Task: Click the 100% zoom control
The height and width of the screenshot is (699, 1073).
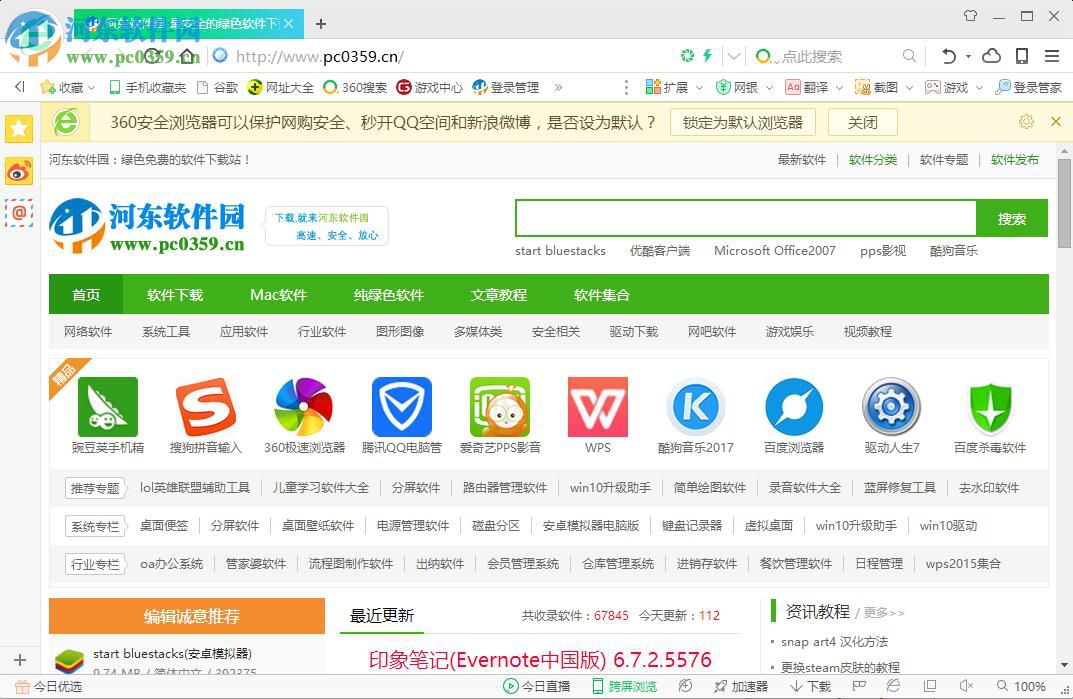Action: [1028, 687]
